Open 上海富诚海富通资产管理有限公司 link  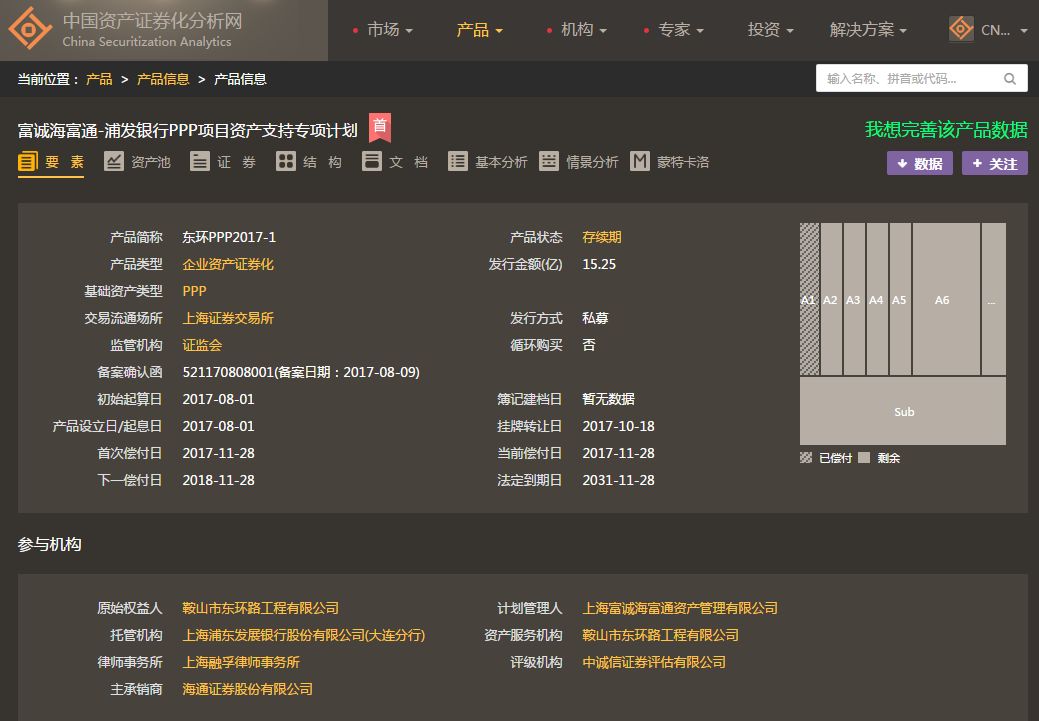pos(680,608)
